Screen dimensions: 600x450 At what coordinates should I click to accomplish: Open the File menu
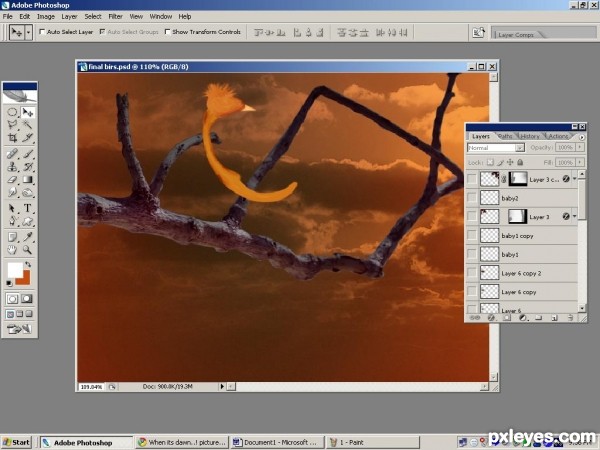8,16
